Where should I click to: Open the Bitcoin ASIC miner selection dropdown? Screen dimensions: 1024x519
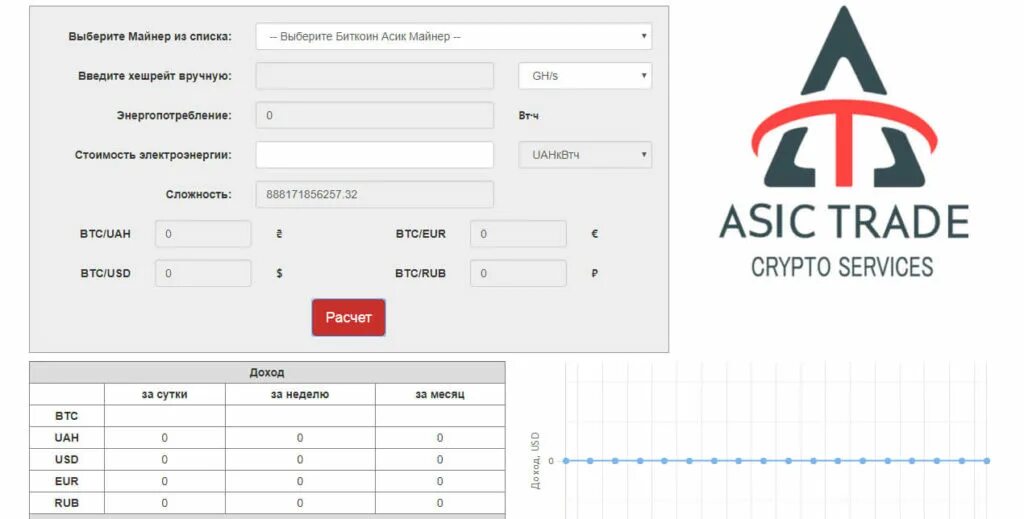[x=453, y=37]
